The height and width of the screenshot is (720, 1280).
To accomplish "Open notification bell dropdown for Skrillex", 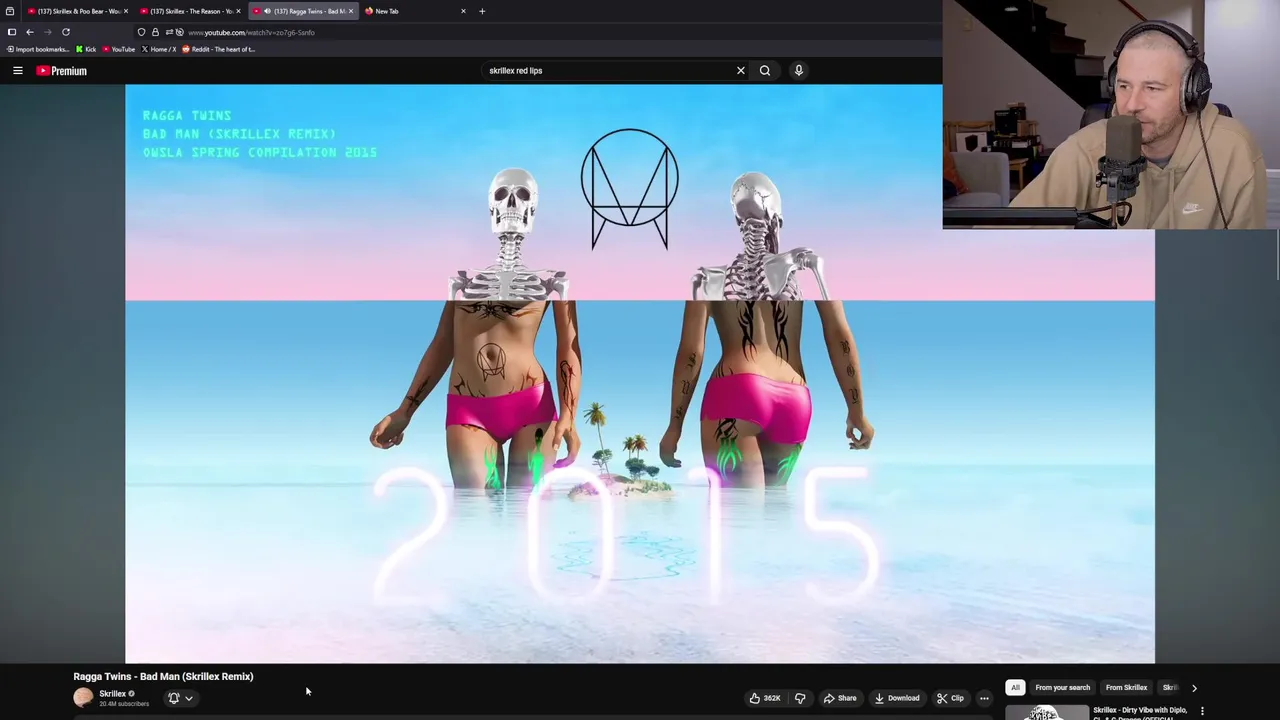I will tap(180, 698).
